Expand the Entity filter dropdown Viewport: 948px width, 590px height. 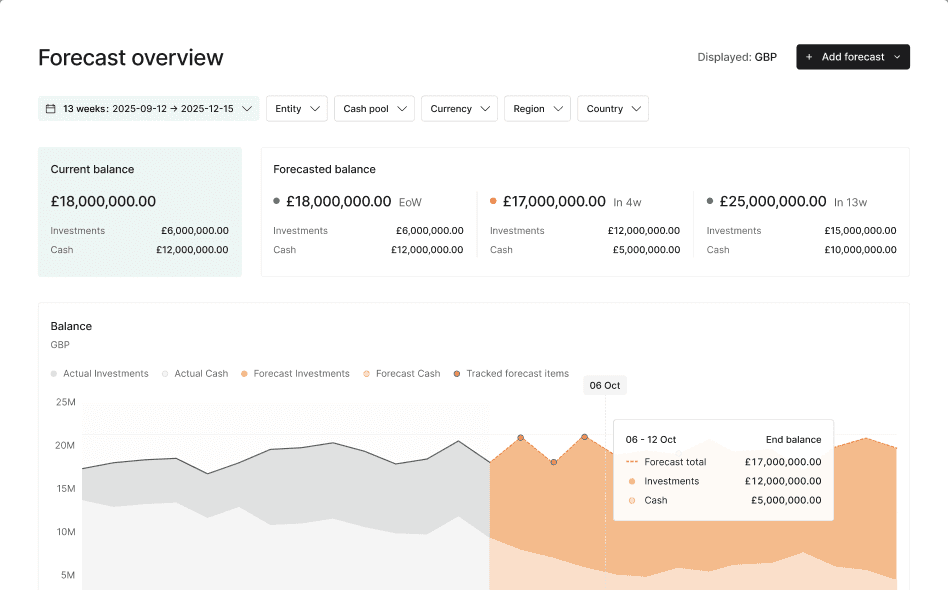[x=297, y=109]
